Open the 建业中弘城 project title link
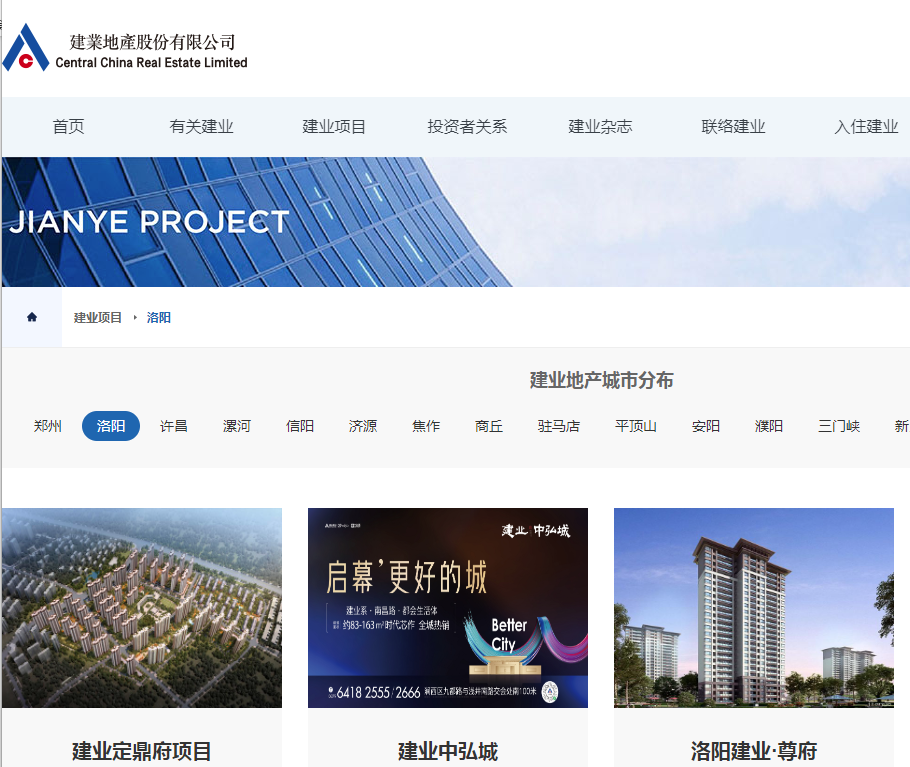The height and width of the screenshot is (767, 910). pos(447,751)
